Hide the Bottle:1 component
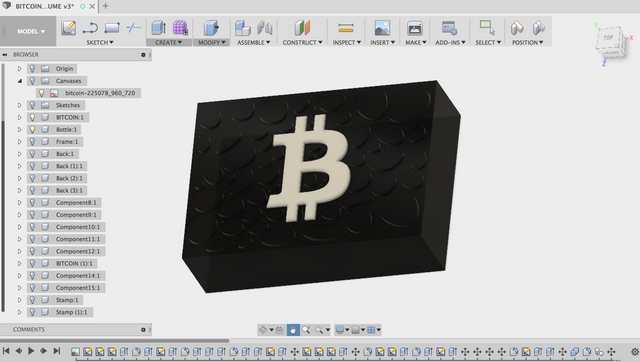 [x=32, y=130]
